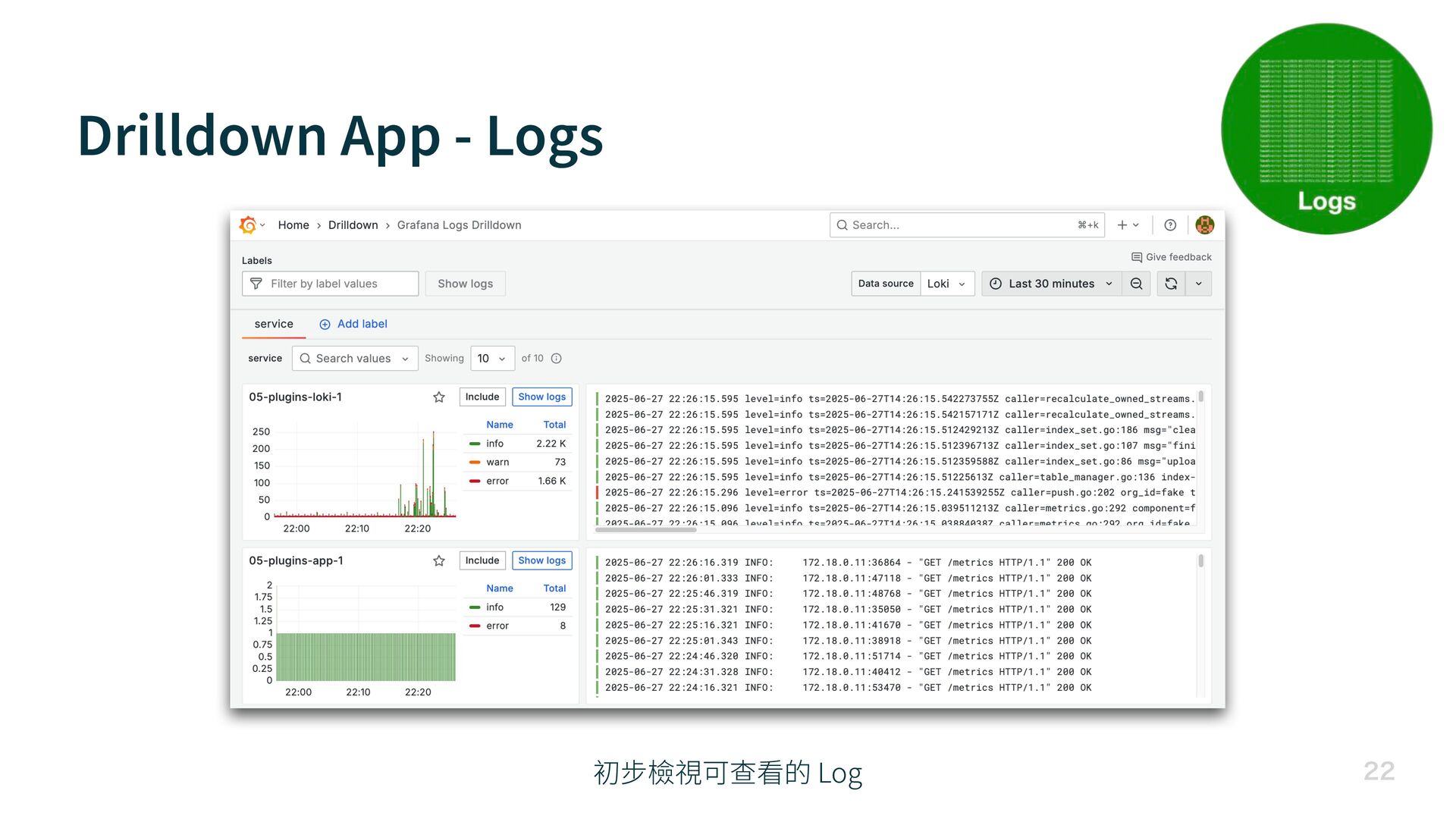The width and height of the screenshot is (1456, 819).
Task: Star the 05-plugins-loki-1 service
Action: [439, 397]
